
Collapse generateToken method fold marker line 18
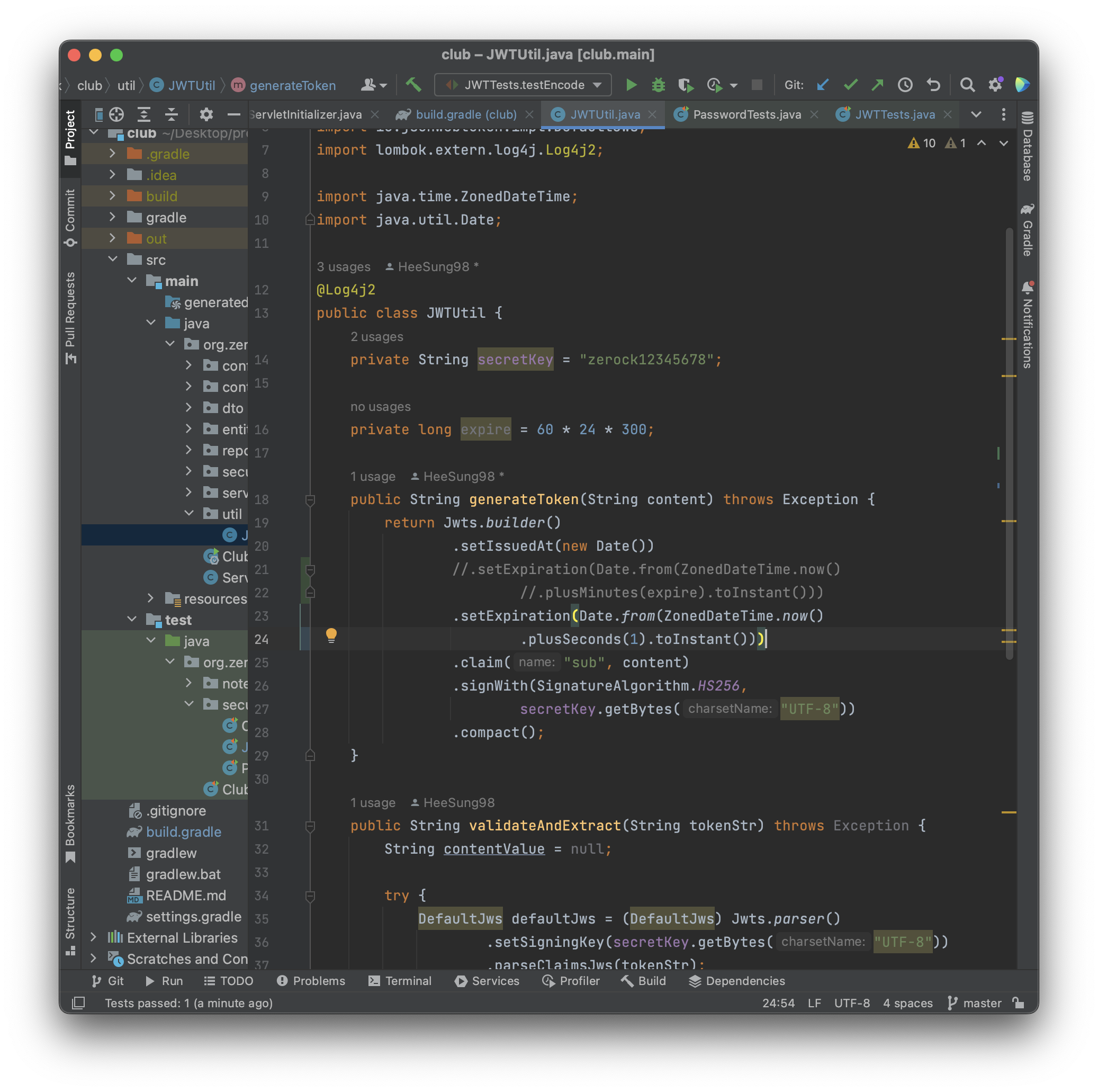310,500
